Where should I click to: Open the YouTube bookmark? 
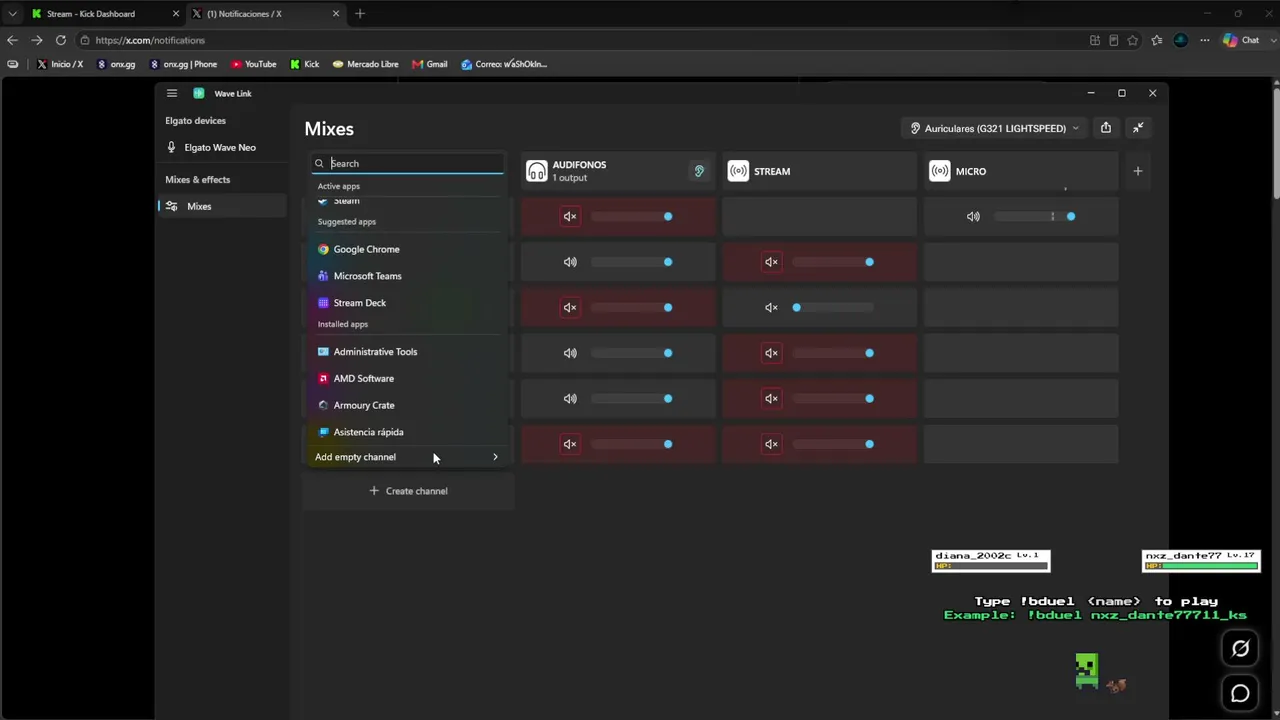point(254,64)
